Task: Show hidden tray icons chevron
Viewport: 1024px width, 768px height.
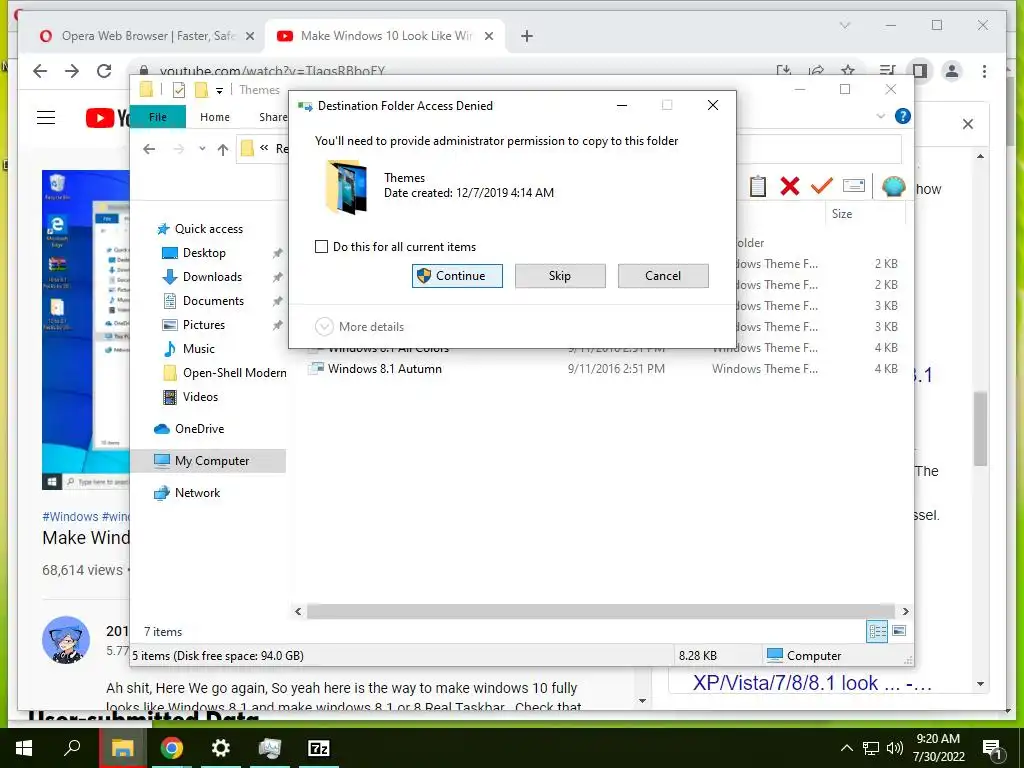Action: point(846,748)
